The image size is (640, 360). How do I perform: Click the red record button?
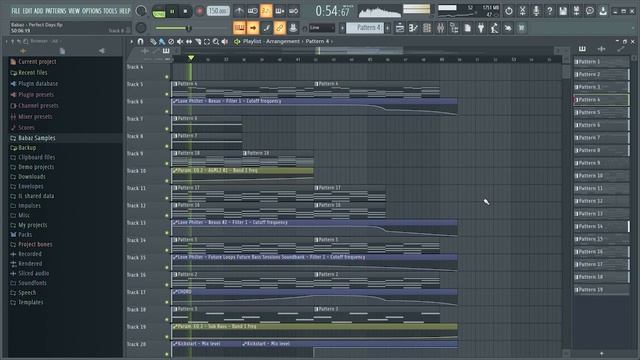200,11
